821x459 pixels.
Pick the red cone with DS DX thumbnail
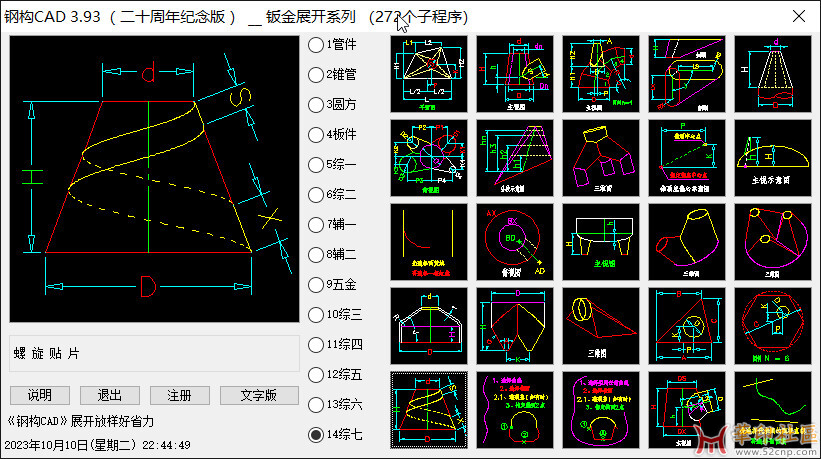[686, 410]
